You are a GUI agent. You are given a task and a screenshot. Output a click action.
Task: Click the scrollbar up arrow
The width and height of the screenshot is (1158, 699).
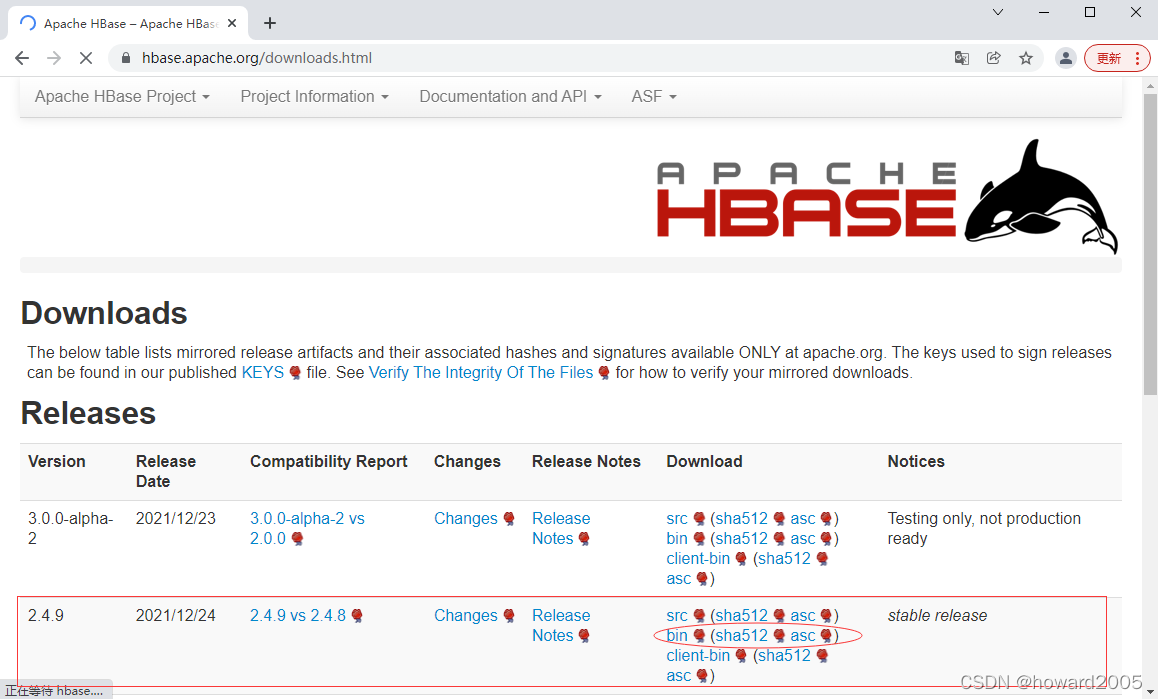[x=1150, y=86]
